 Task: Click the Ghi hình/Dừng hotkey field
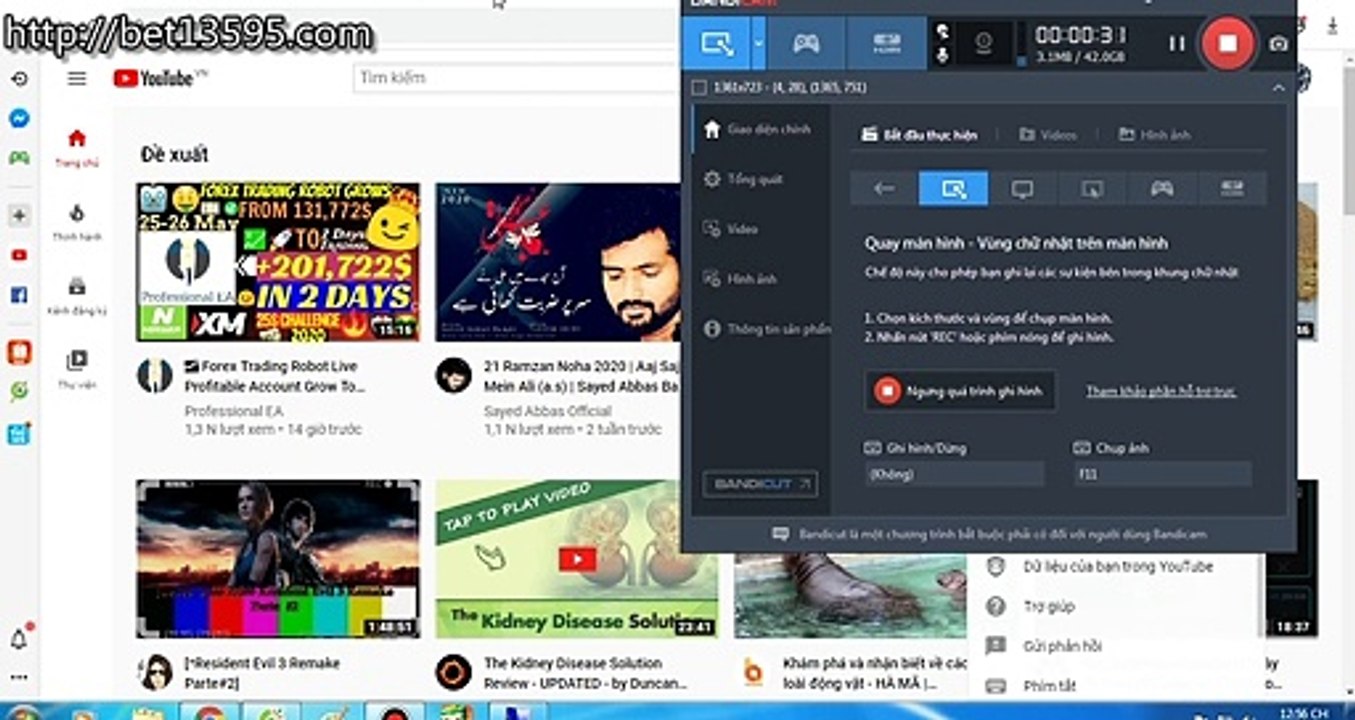(954, 474)
